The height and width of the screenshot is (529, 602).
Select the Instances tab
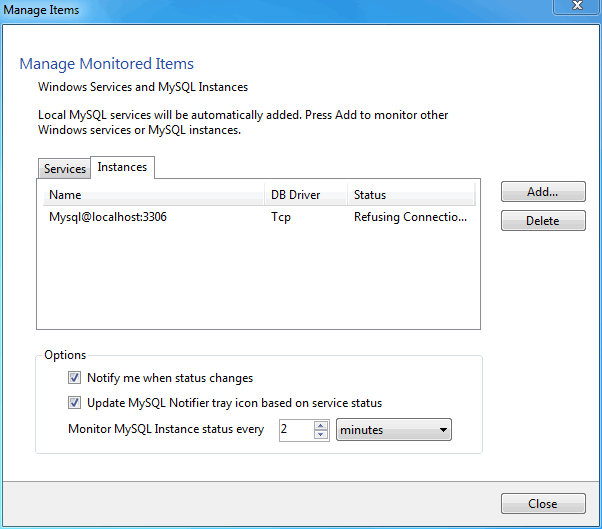coord(122,167)
